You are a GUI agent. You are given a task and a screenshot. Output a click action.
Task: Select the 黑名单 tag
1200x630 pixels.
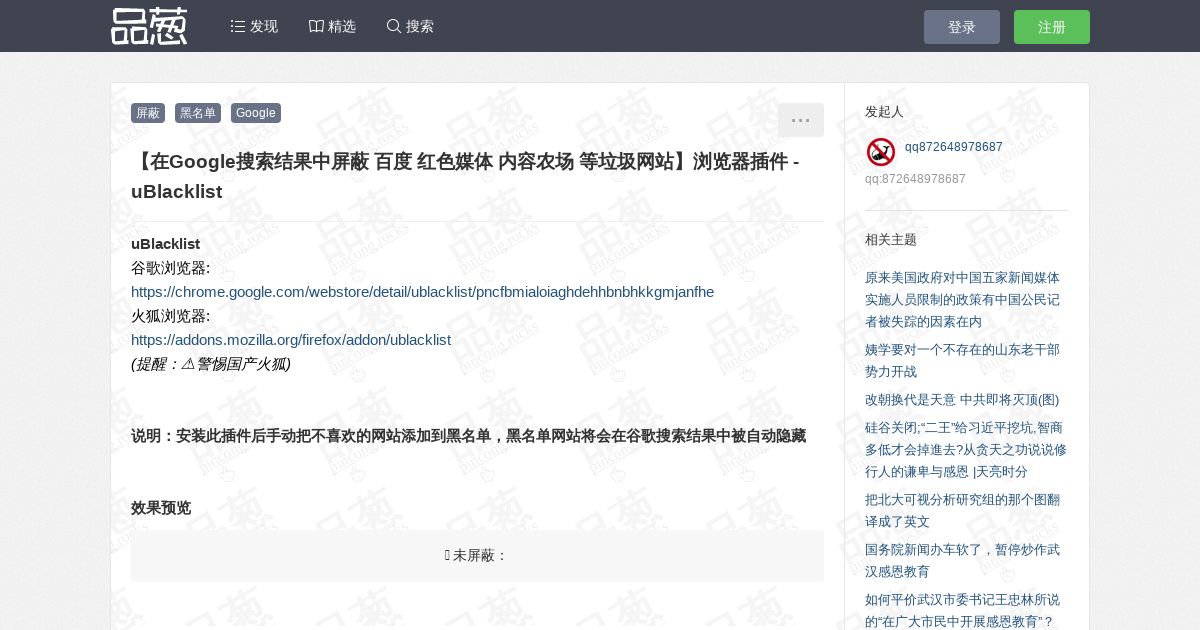point(198,113)
